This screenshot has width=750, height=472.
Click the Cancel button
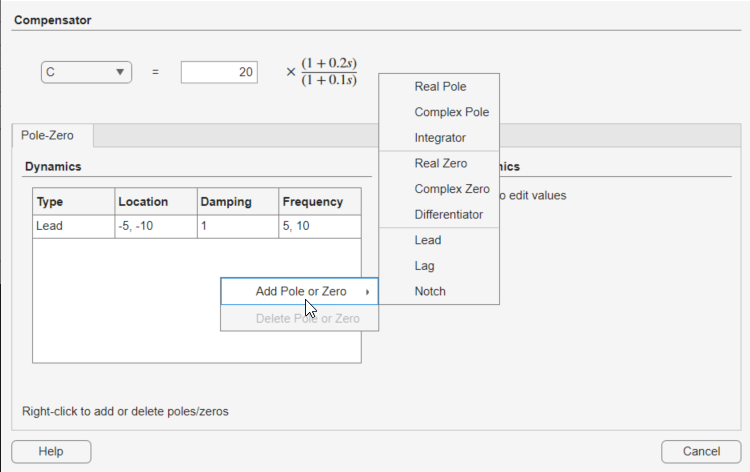coord(700,452)
